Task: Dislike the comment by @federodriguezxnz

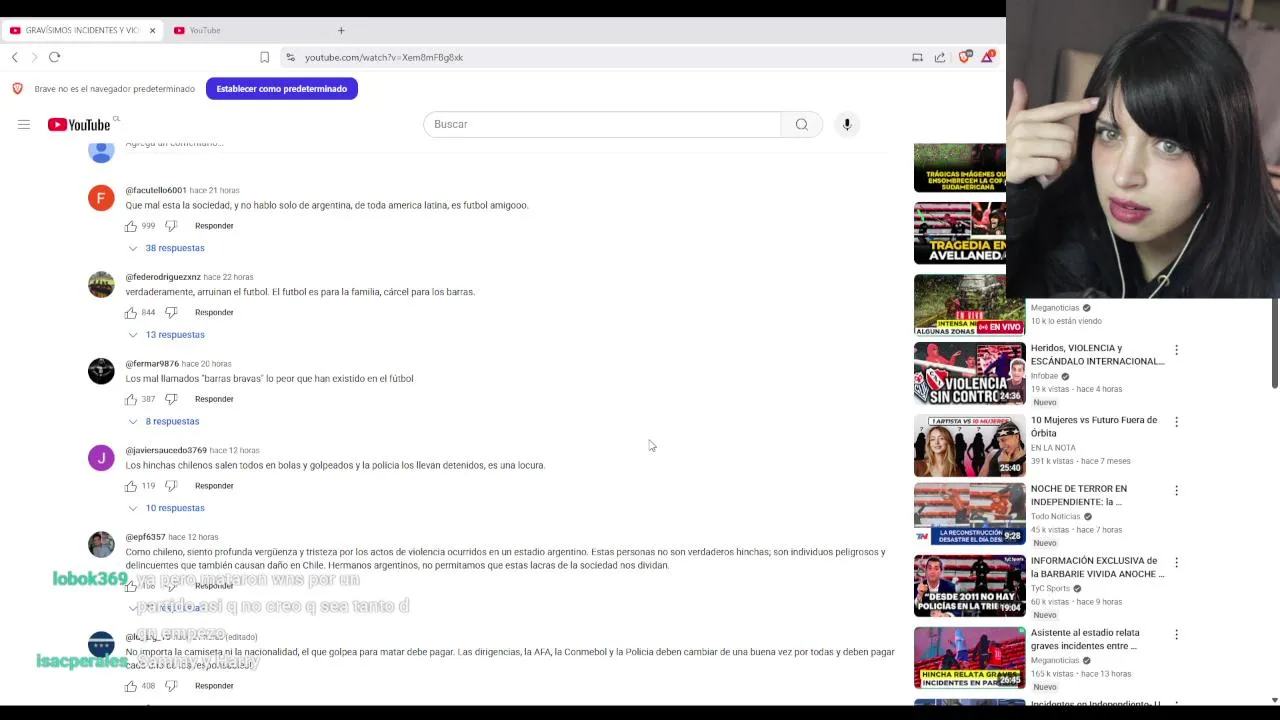Action: (x=171, y=312)
